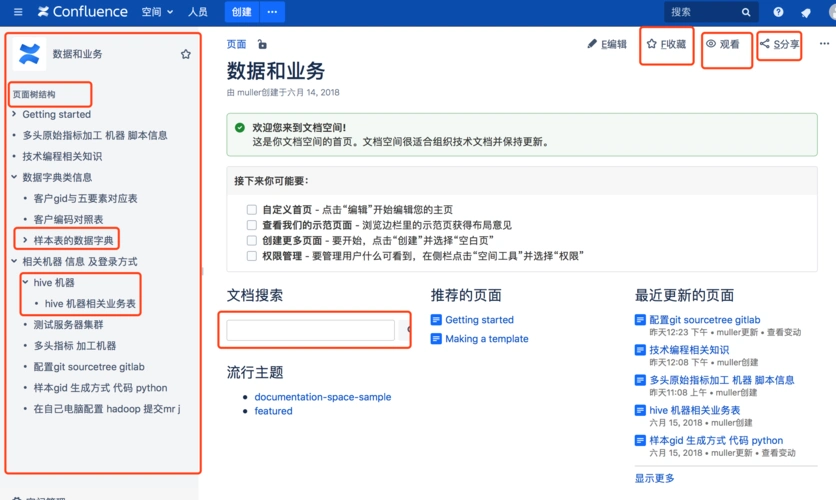836x500 pixels.
Task: Click page icon next to recent hive 机器相关业务表
Action: [x=640, y=410]
